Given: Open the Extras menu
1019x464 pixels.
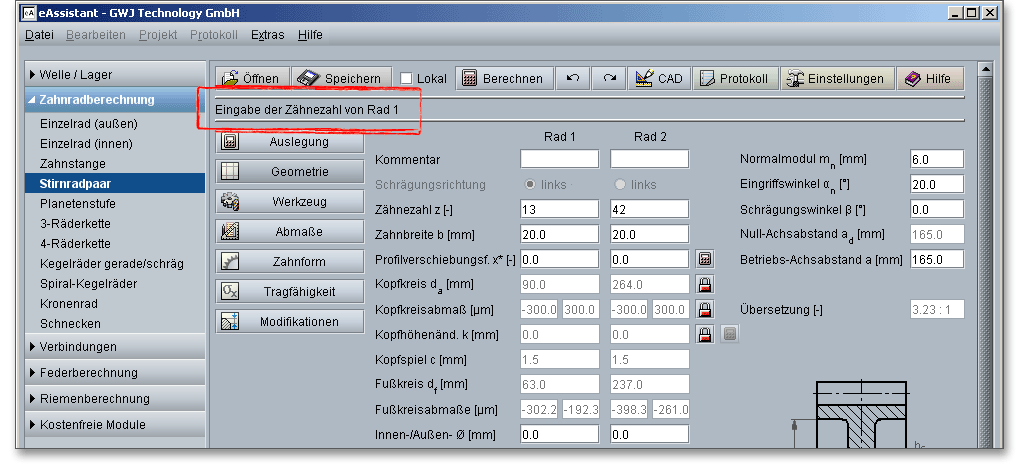Looking at the screenshot, I should [x=267, y=35].
